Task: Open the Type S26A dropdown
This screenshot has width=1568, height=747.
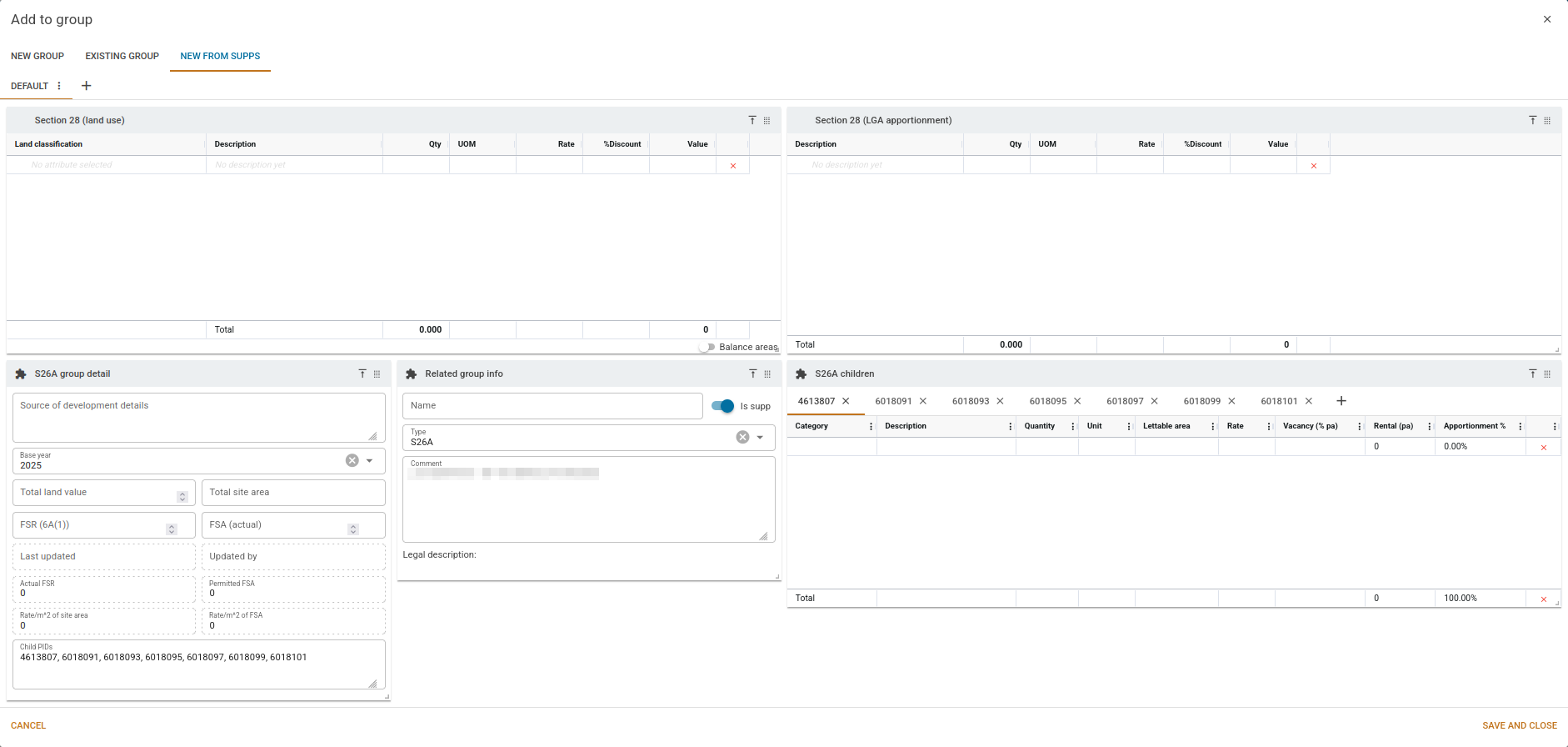Action: click(760, 438)
